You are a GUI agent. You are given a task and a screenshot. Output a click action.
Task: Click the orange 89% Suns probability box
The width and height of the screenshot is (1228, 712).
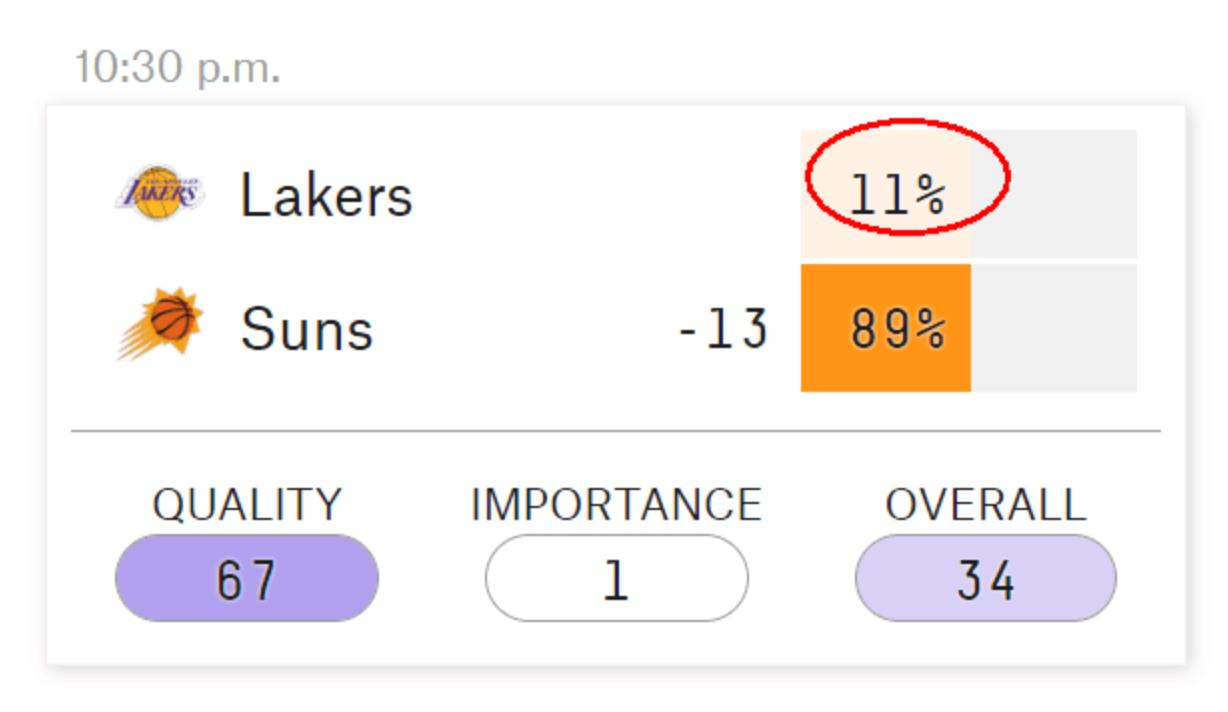pyautogui.click(x=886, y=328)
